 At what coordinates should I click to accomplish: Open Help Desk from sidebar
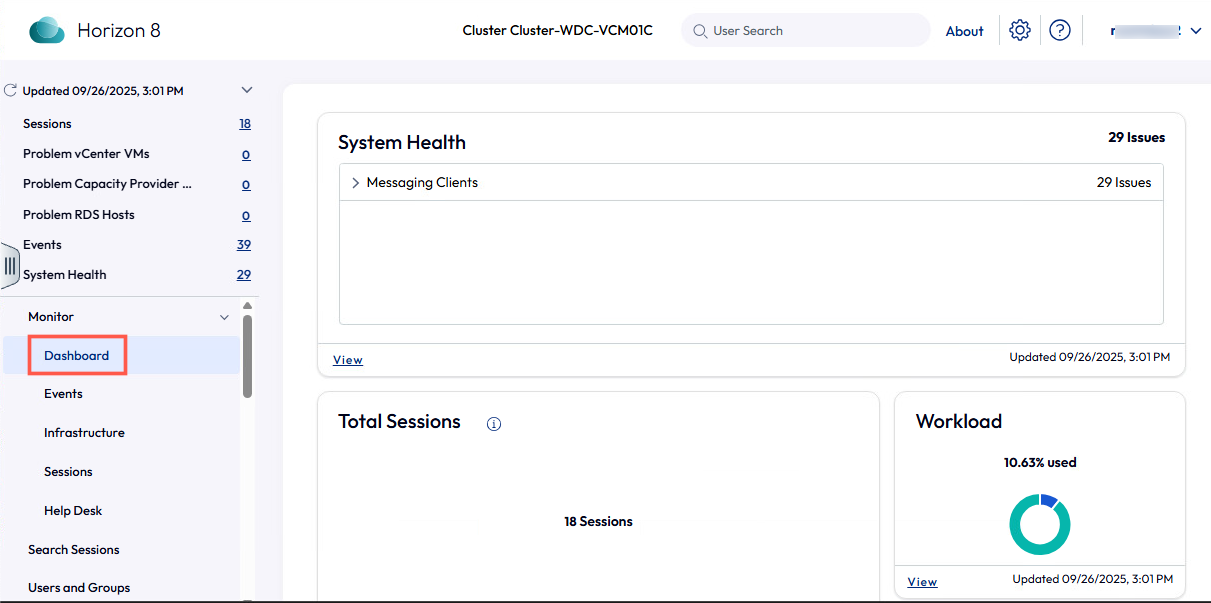(73, 511)
